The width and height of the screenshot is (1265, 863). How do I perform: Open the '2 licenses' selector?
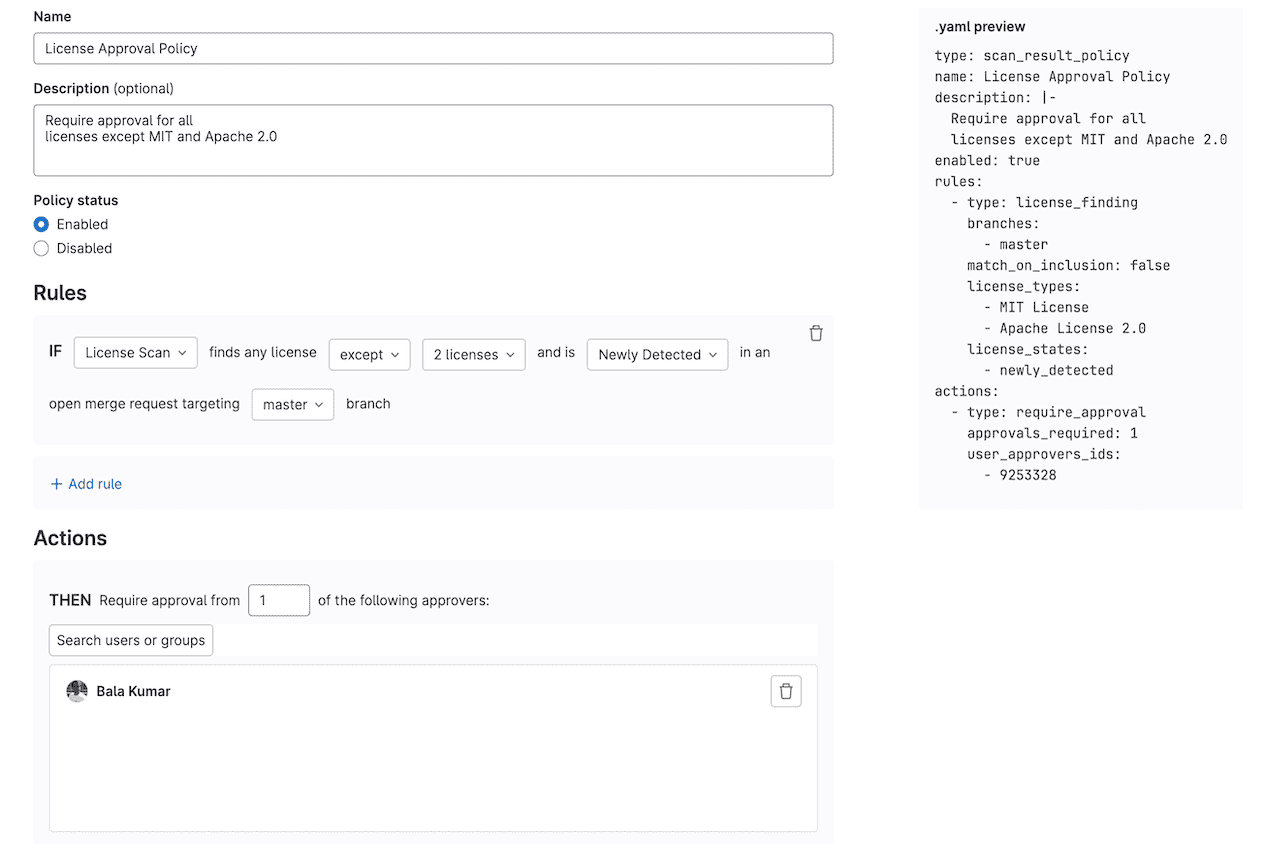tap(473, 355)
